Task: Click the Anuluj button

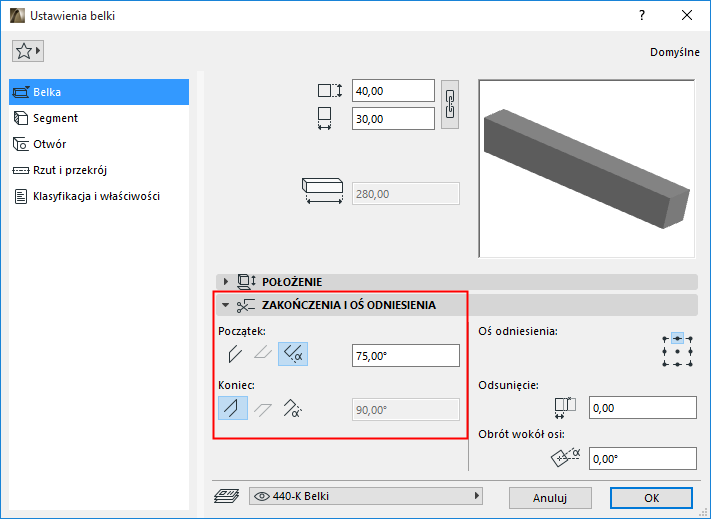Action: pyautogui.click(x=550, y=498)
